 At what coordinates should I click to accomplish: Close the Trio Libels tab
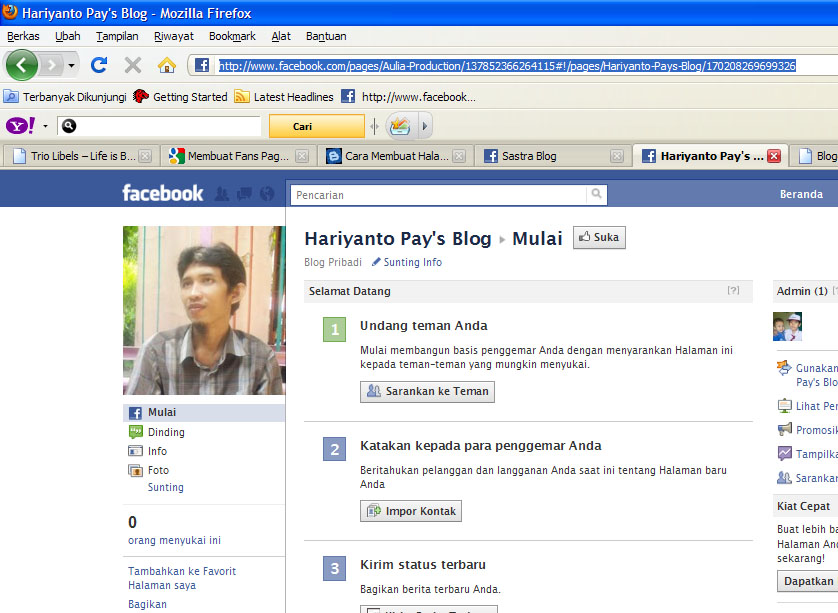[x=145, y=156]
